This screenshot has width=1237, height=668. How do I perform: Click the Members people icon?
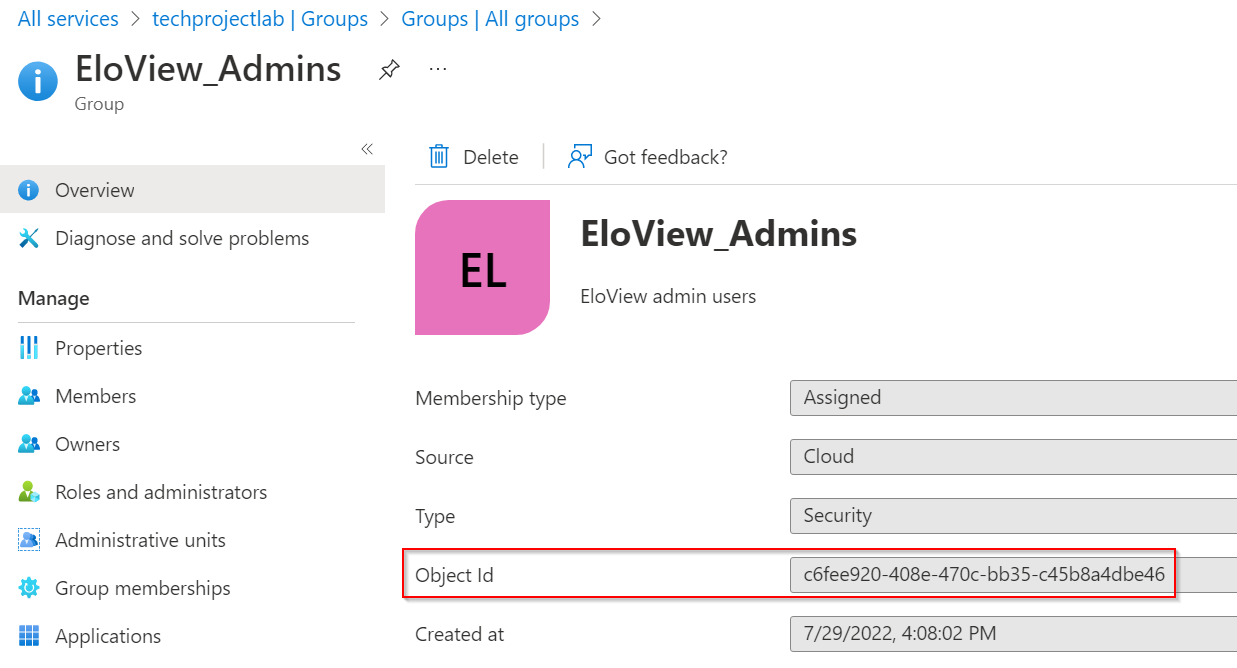click(29, 396)
